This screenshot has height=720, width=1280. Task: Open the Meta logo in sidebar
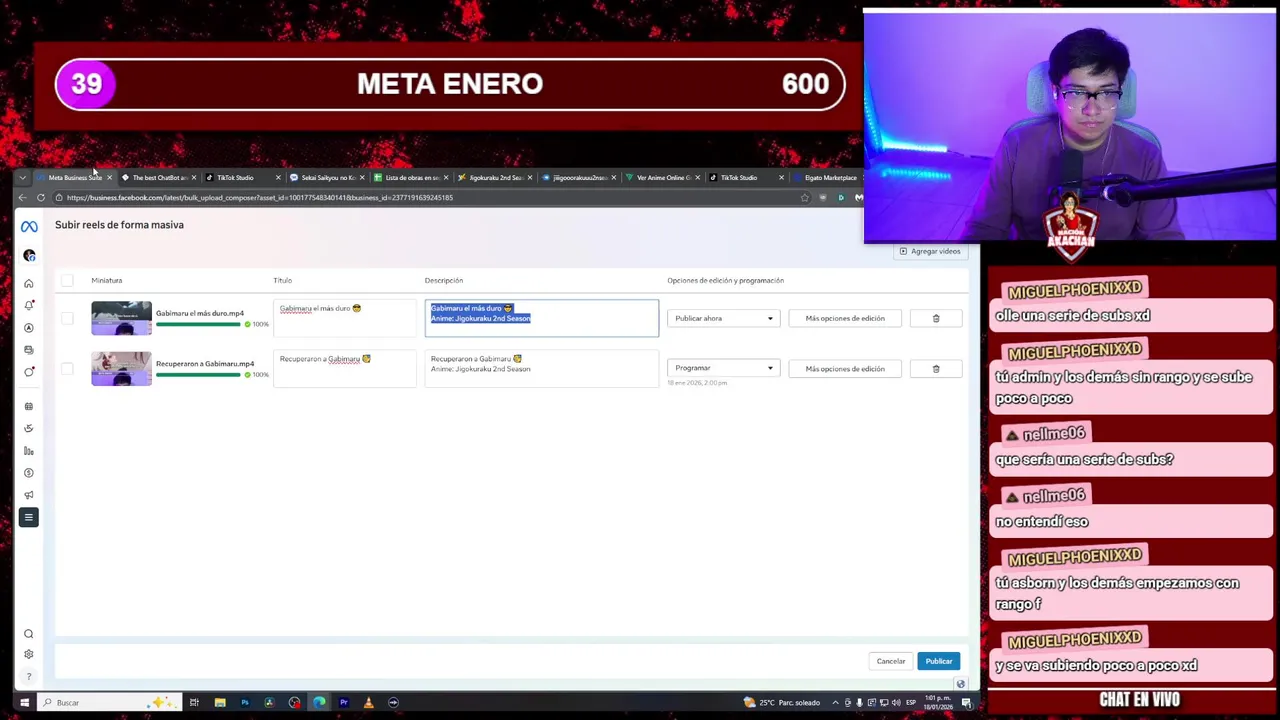coord(29,227)
